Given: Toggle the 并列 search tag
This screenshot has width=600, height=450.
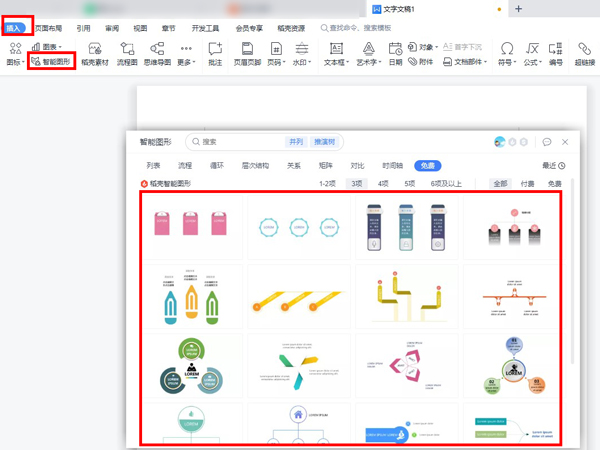Looking at the screenshot, I should pos(296,142).
